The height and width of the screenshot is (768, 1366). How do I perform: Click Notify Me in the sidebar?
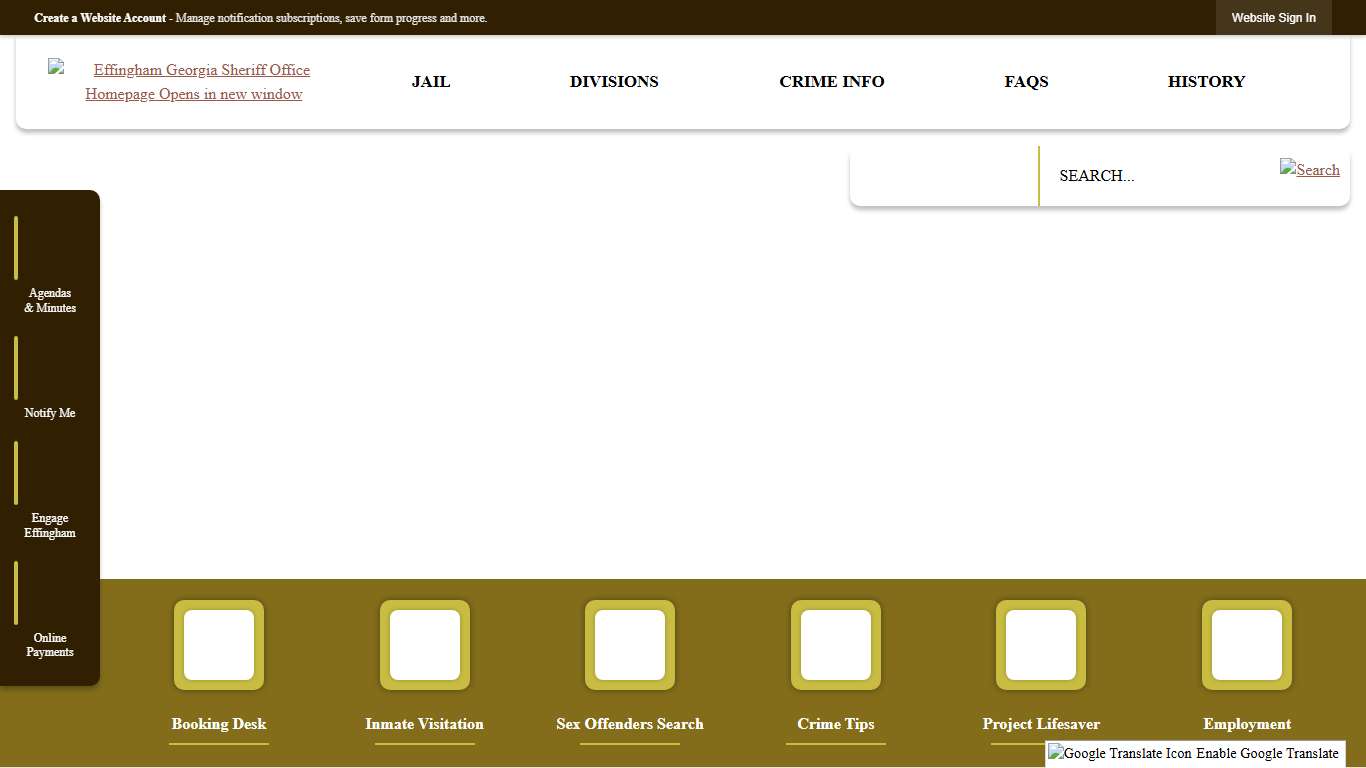[x=49, y=412]
